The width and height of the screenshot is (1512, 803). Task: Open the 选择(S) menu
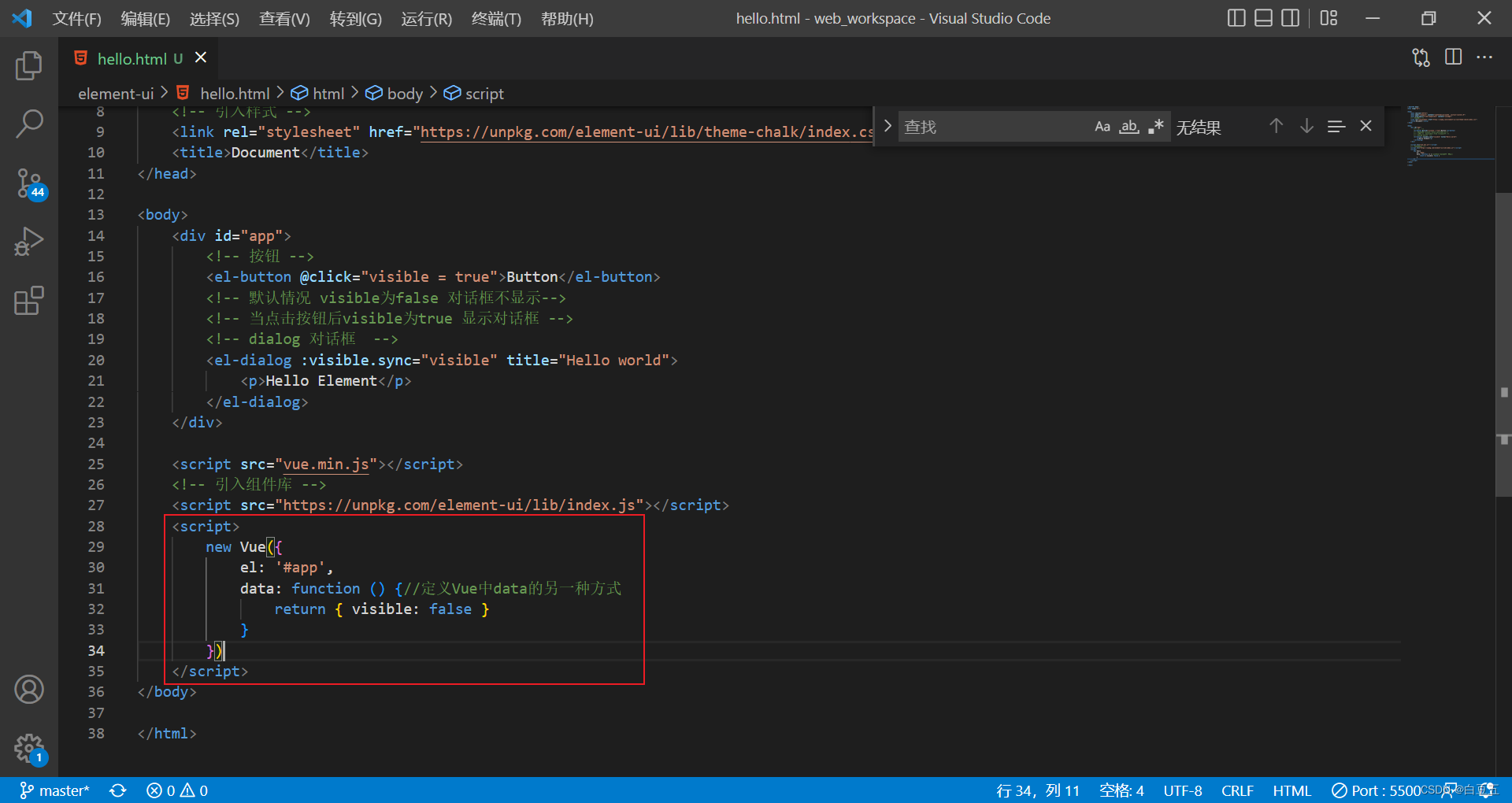[214, 18]
